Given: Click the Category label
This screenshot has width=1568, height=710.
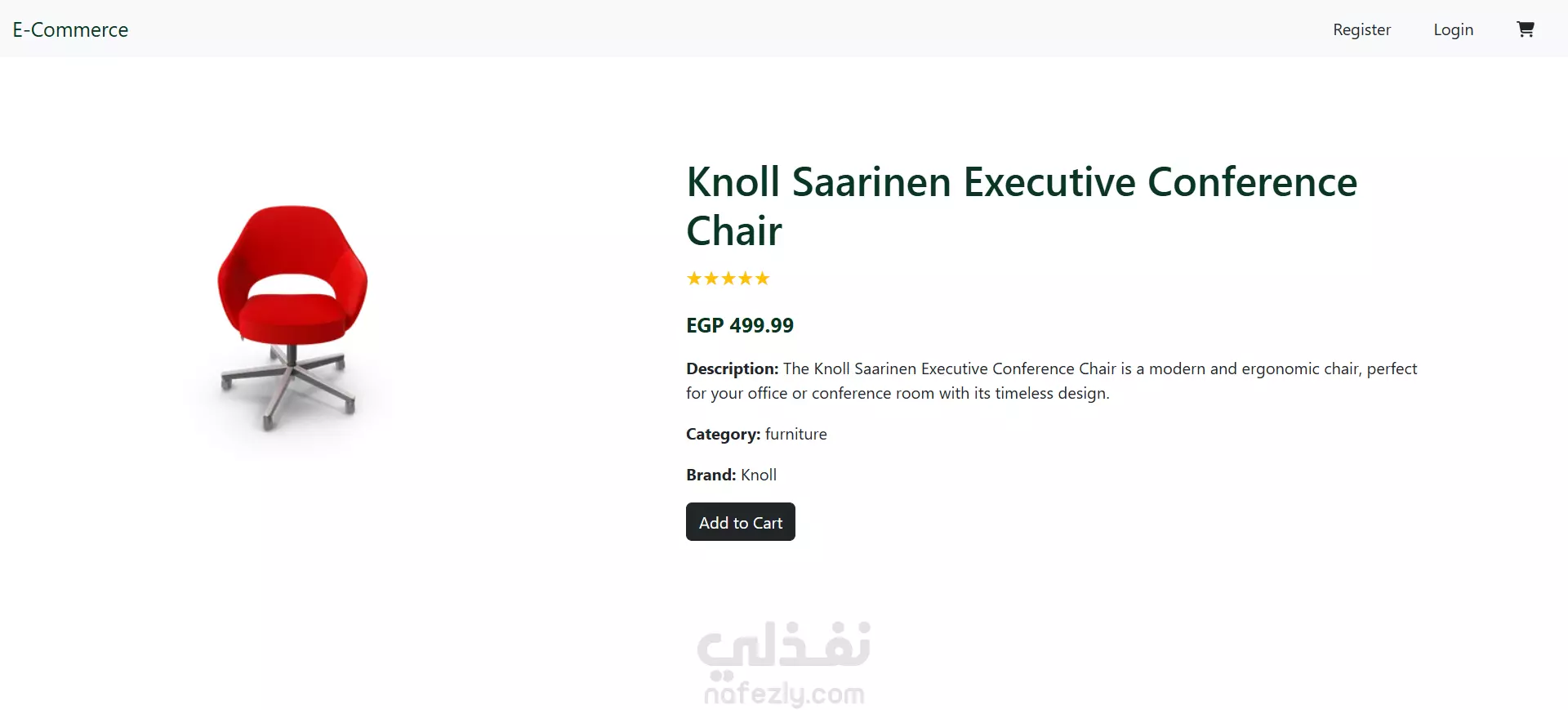Looking at the screenshot, I should (x=724, y=434).
